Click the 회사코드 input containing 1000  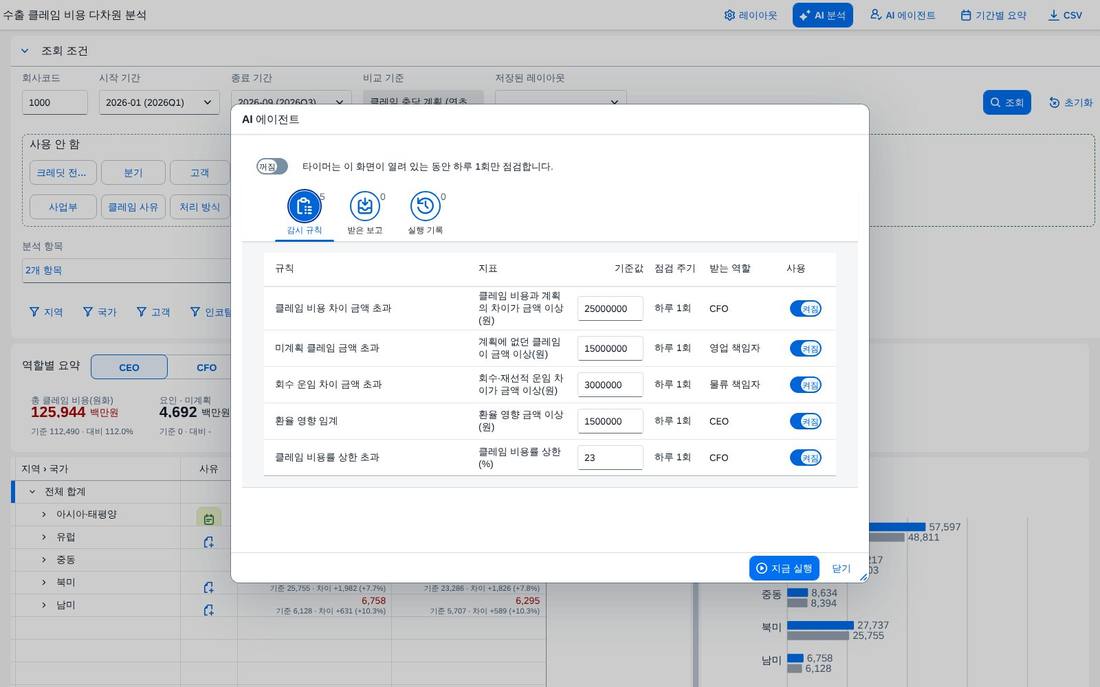(x=55, y=102)
